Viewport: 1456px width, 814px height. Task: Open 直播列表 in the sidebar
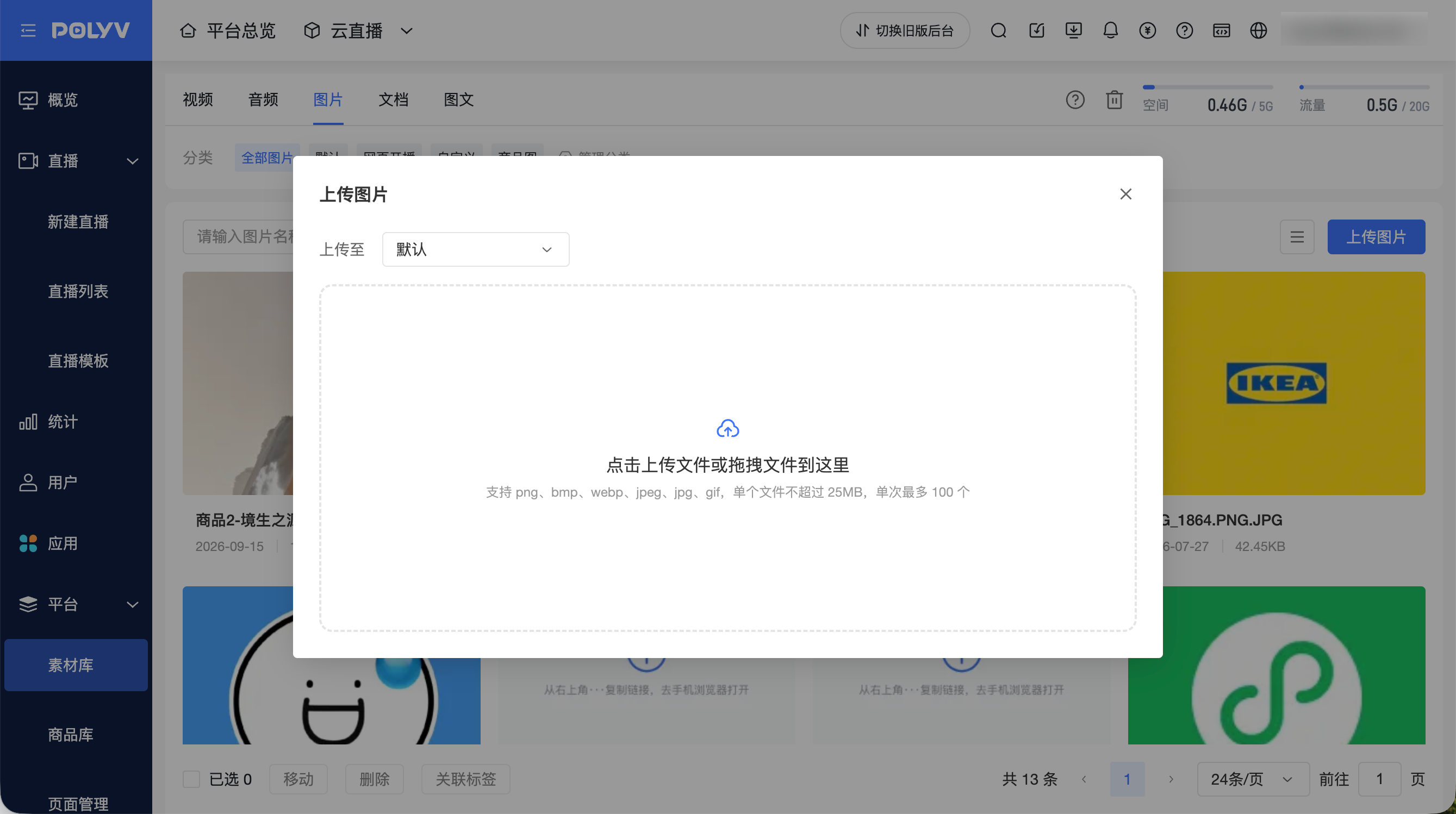[x=78, y=291]
